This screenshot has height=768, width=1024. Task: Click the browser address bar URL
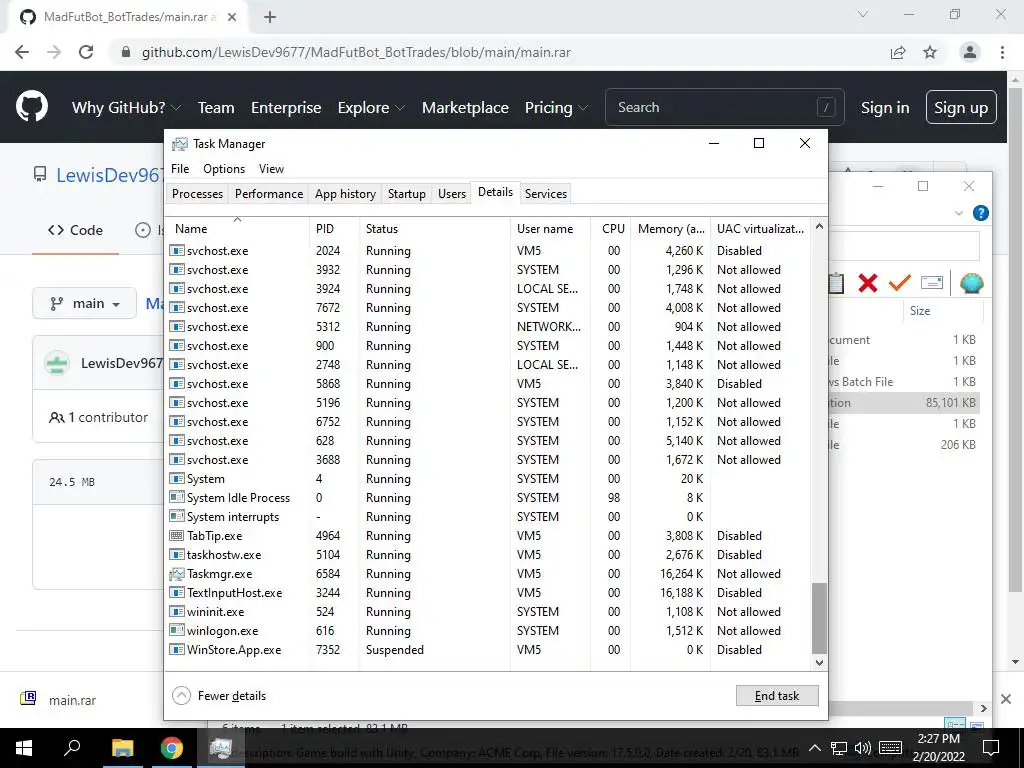click(x=357, y=52)
